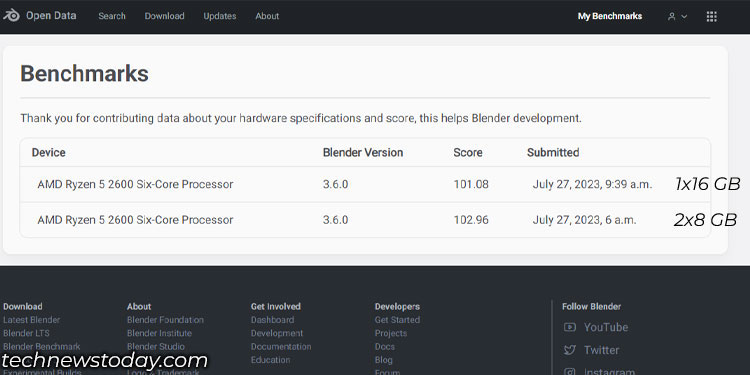Screen dimensions: 750x375
Task: Click the Latest Blender footer link
Action: 32,320
